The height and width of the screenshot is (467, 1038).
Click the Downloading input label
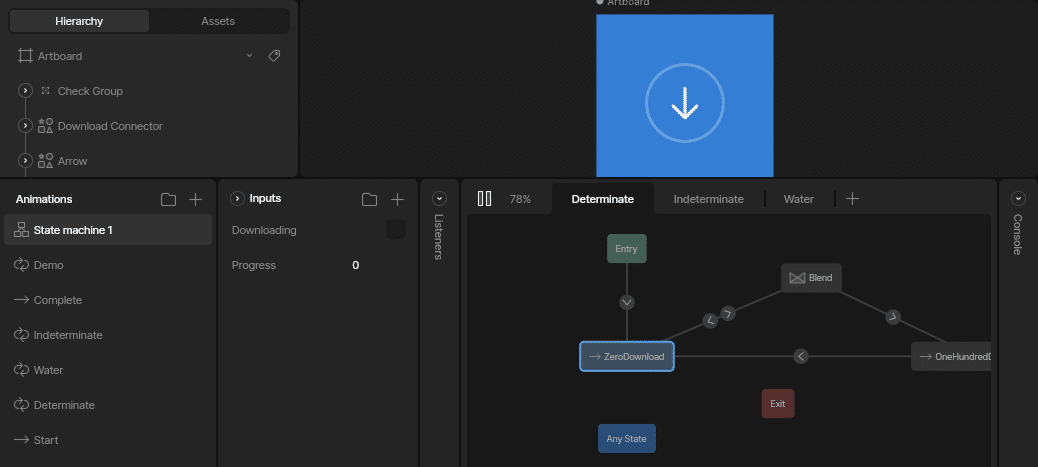(x=264, y=230)
